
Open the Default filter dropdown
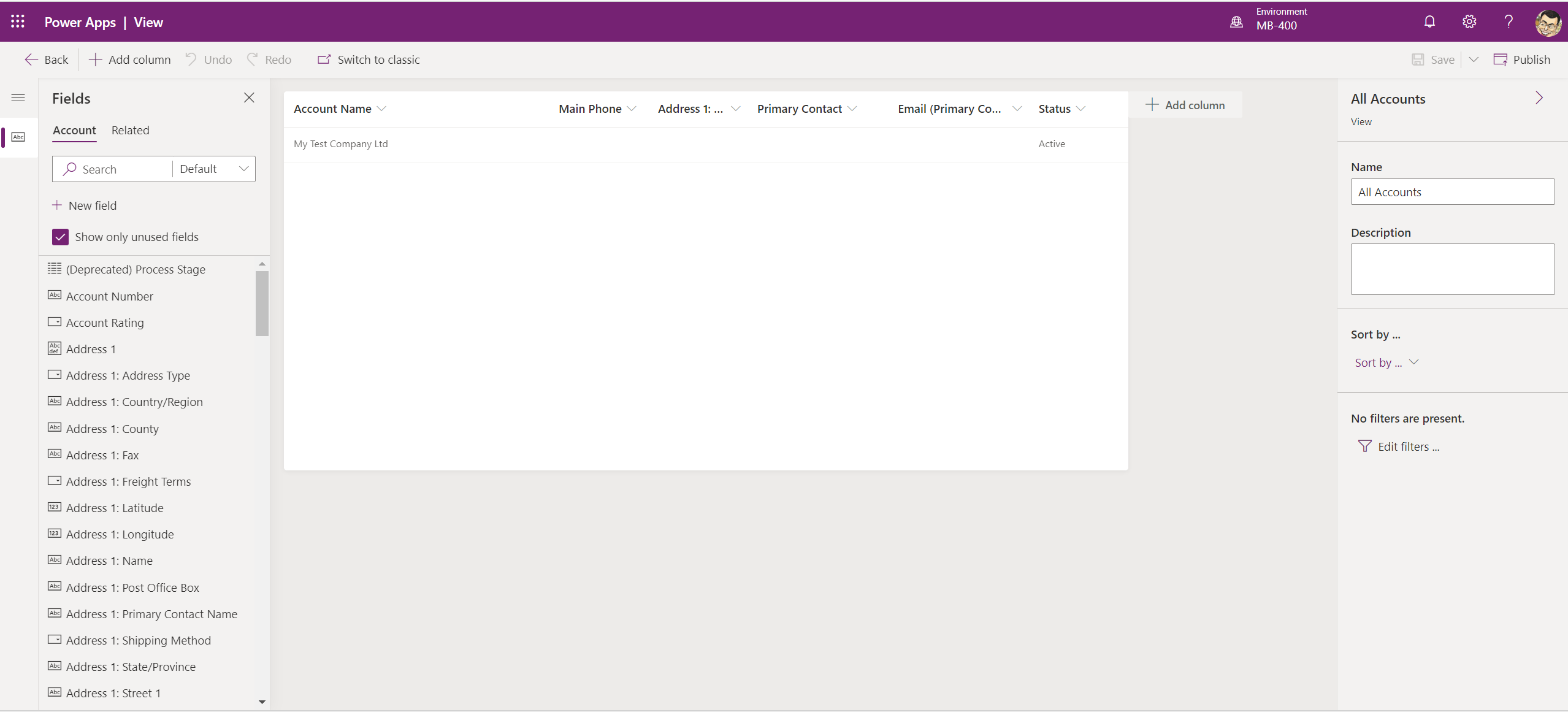[214, 169]
